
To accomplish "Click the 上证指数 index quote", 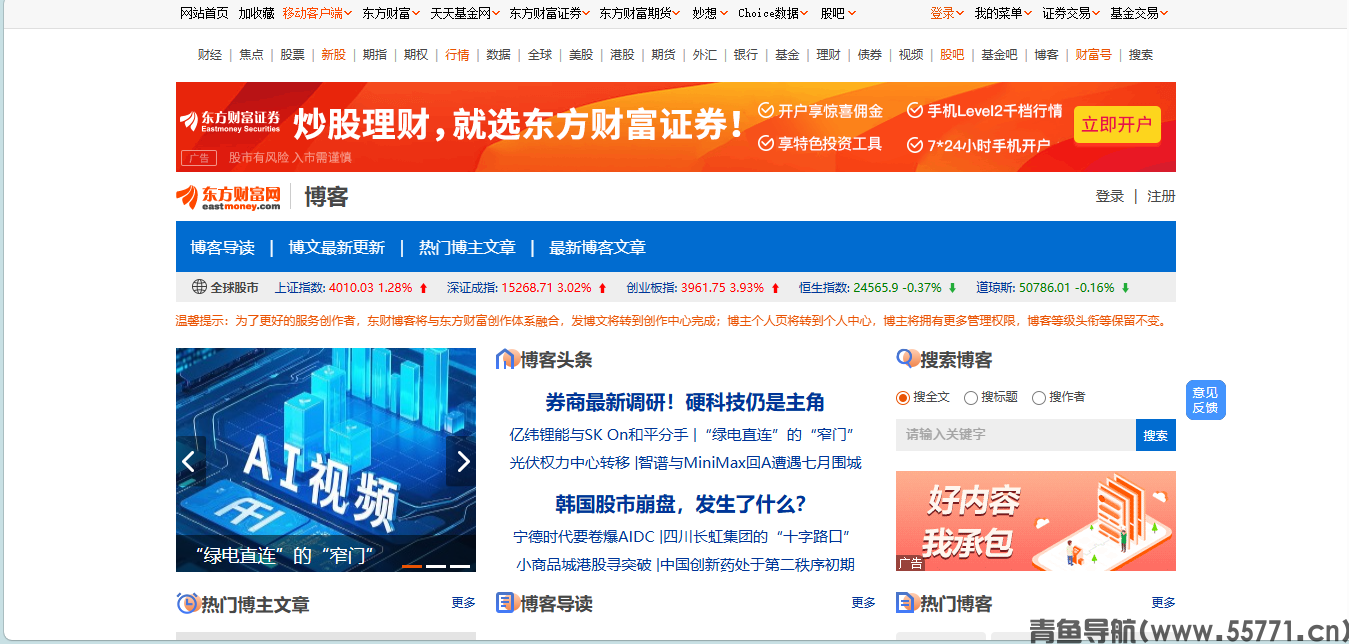I will pyautogui.click(x=344, y=288).
